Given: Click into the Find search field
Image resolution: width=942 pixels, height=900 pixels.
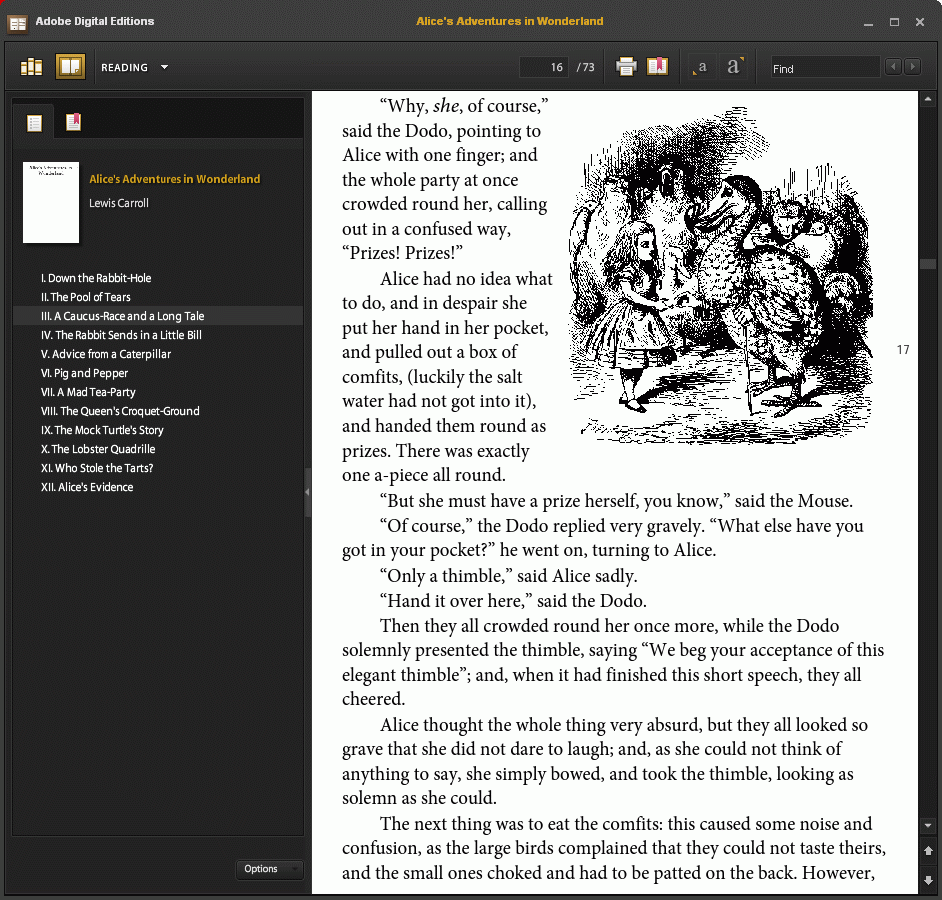Looking at the screenshot, I should (825, 68).
